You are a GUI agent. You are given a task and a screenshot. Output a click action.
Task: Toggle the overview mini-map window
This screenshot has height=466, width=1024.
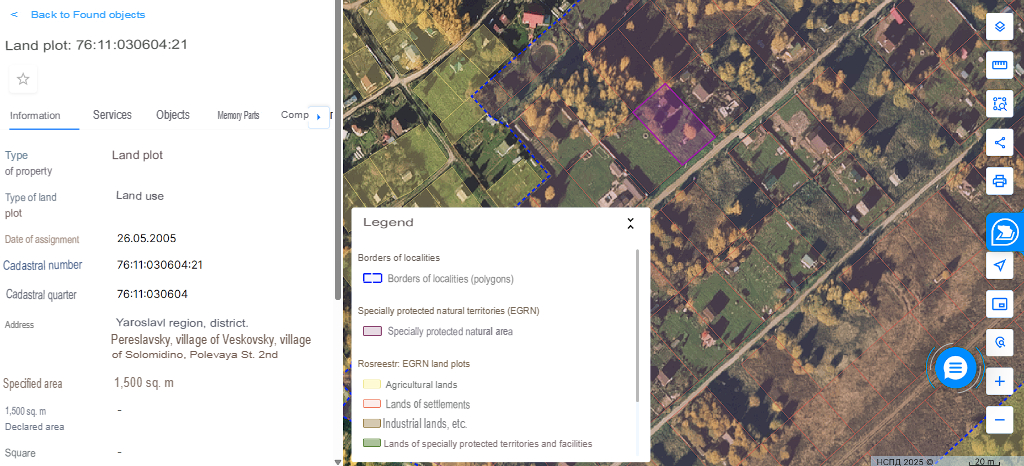click(999, 303)
